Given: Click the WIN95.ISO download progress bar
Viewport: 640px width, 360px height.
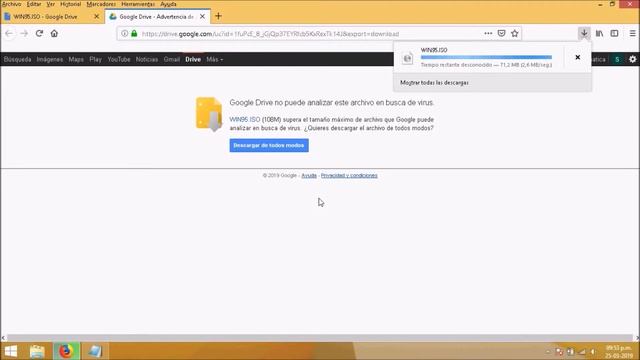Looking at the screenshot, I should [486, 58].
